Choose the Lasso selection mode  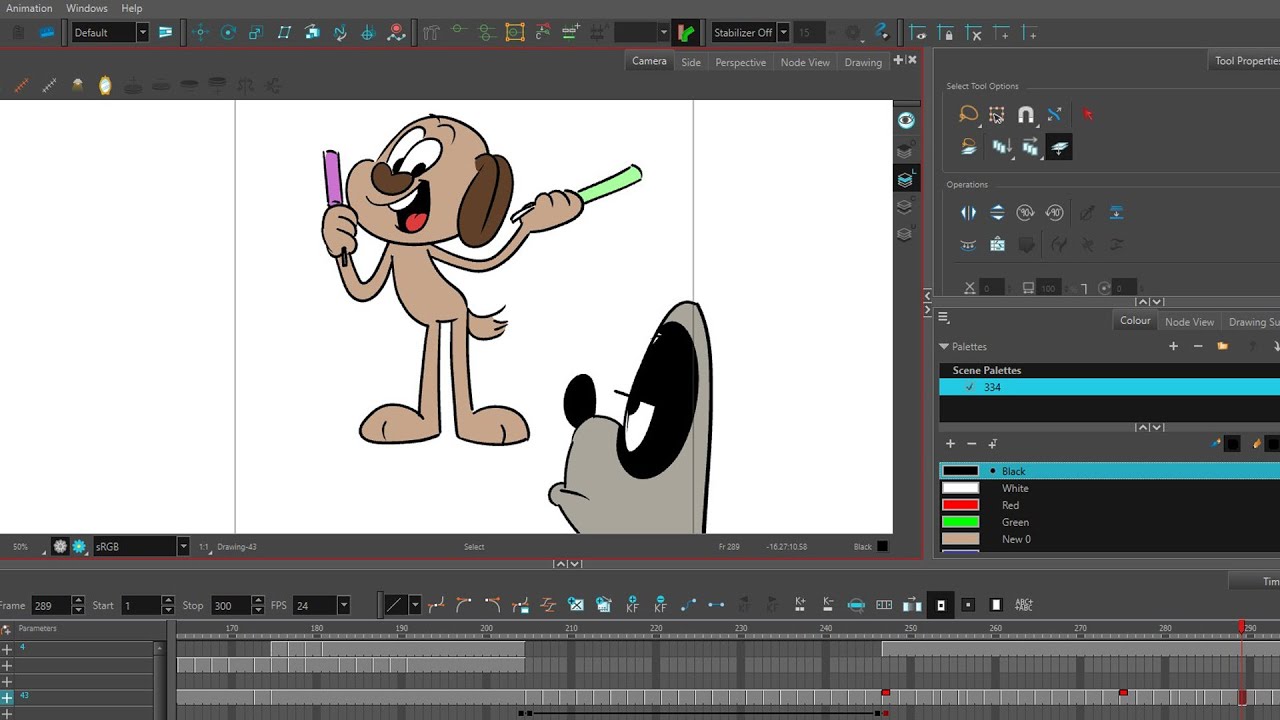pyautogui.click(x=968, y=114)
